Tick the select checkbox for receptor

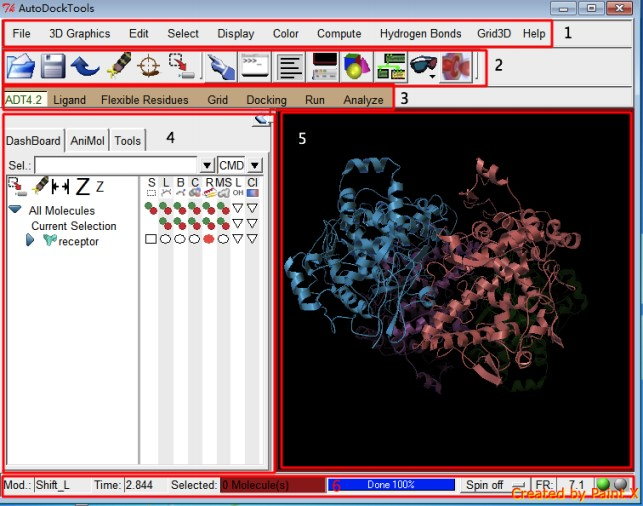tap(151, 239)
